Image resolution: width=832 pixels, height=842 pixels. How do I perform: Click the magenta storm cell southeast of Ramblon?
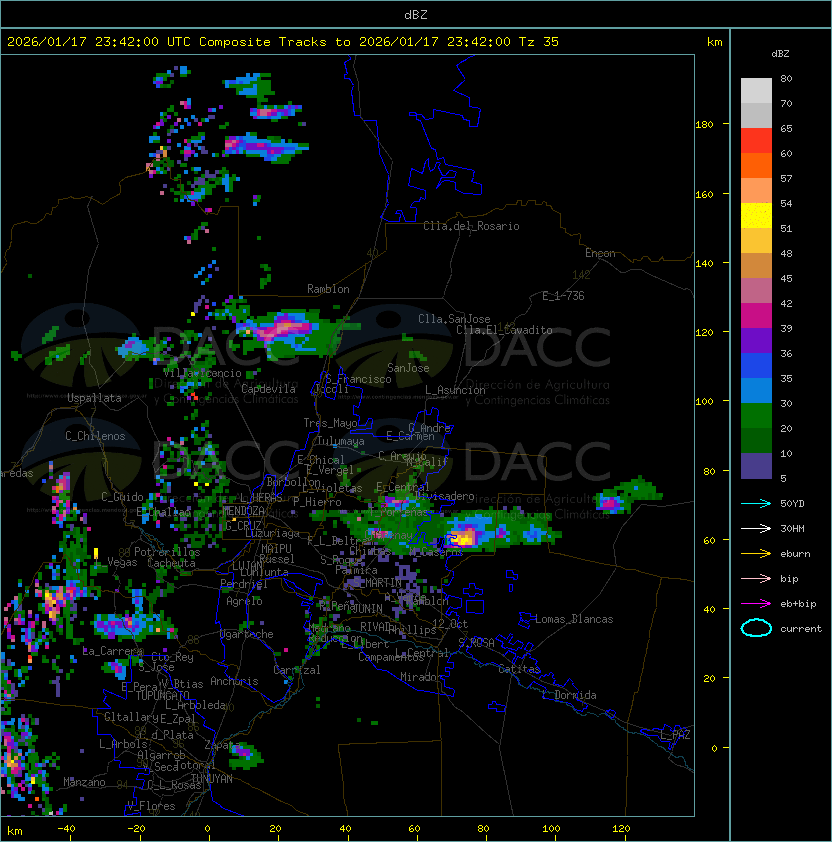[285, 327]
